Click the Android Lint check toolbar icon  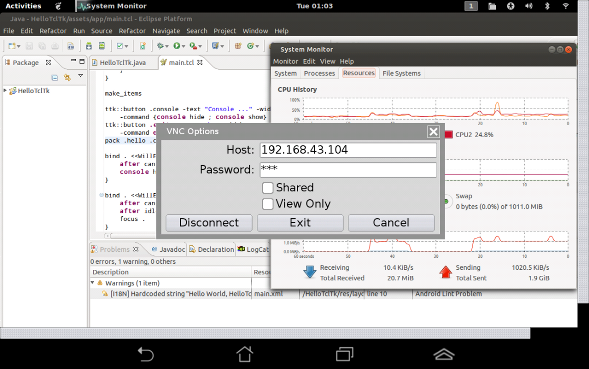[120, 46]
